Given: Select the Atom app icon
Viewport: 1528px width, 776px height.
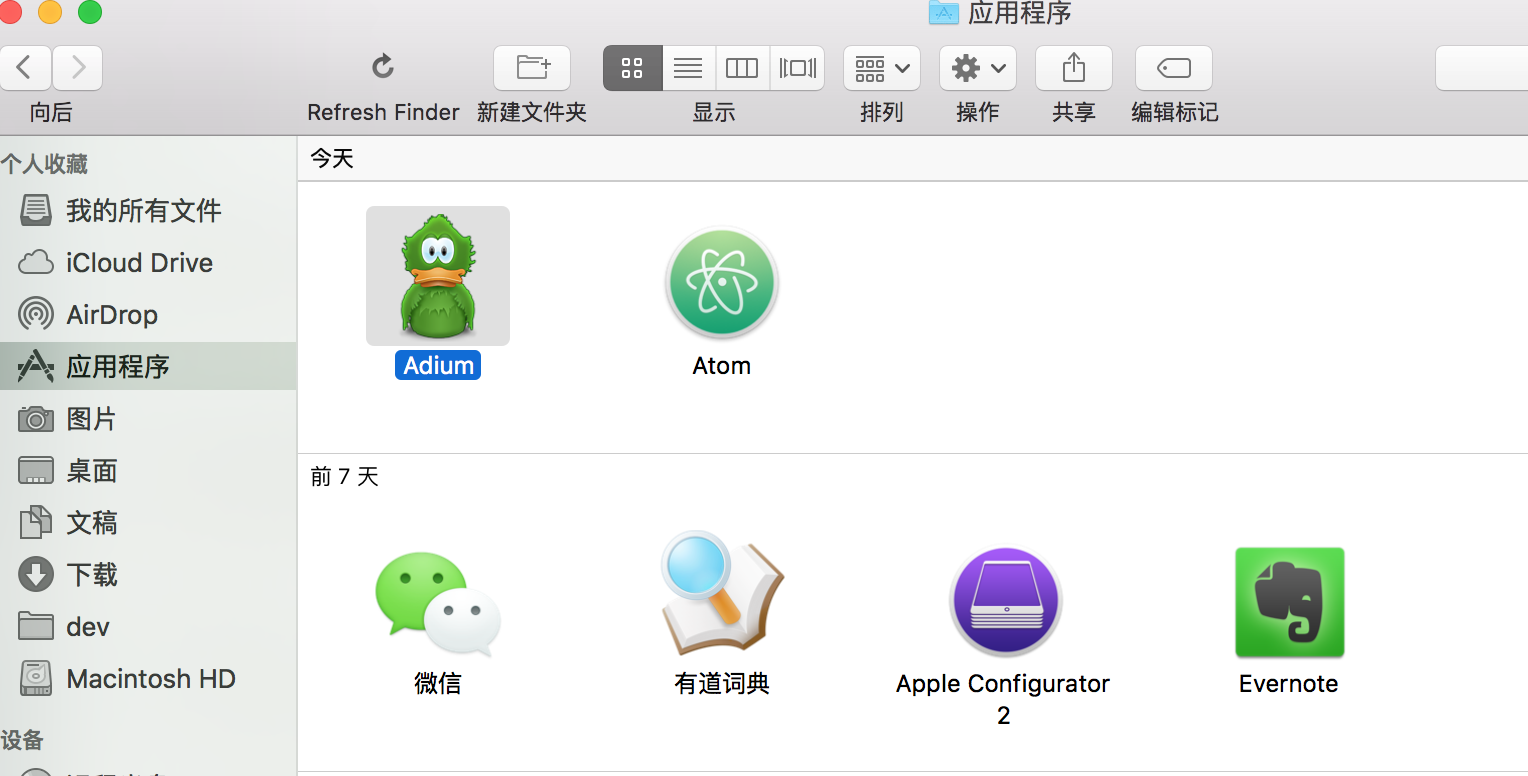Looking at the screenshot, I should click(x=722, y=284).
